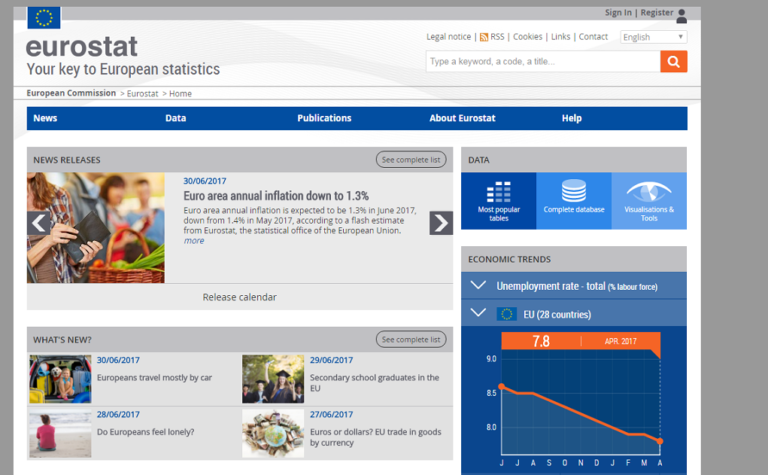Image resolution: width=768 pixels, height=475 pixels.
Task: Show next news release with right arrow
Action: 441,223
